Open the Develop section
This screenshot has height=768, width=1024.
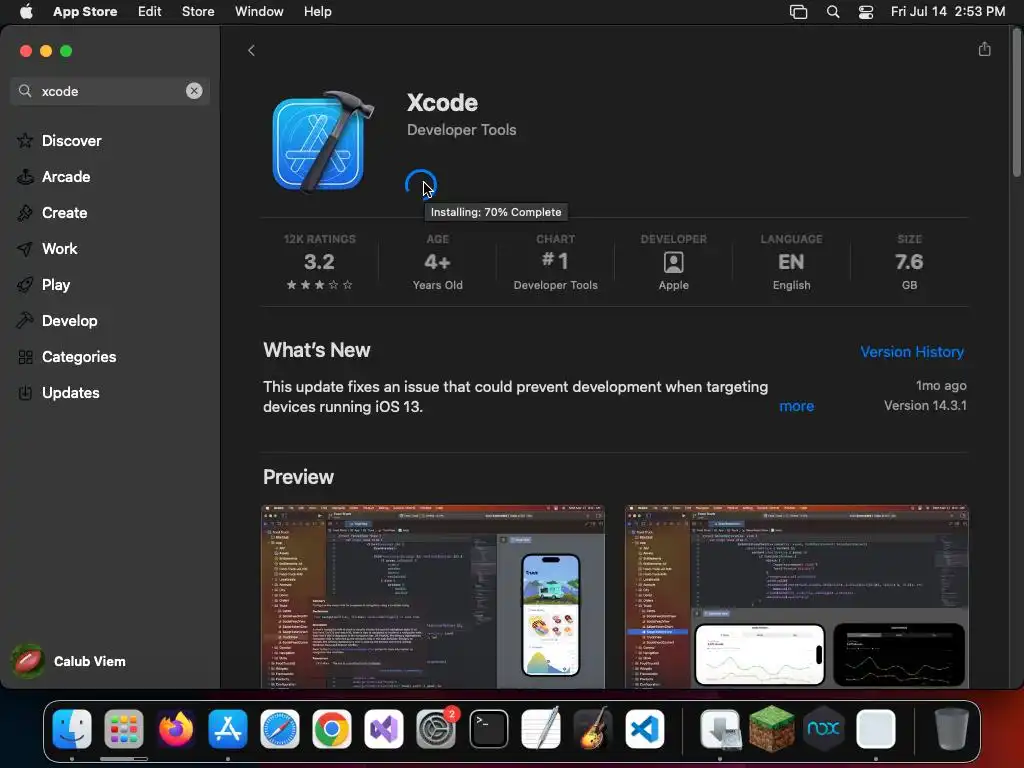(69, 321)
